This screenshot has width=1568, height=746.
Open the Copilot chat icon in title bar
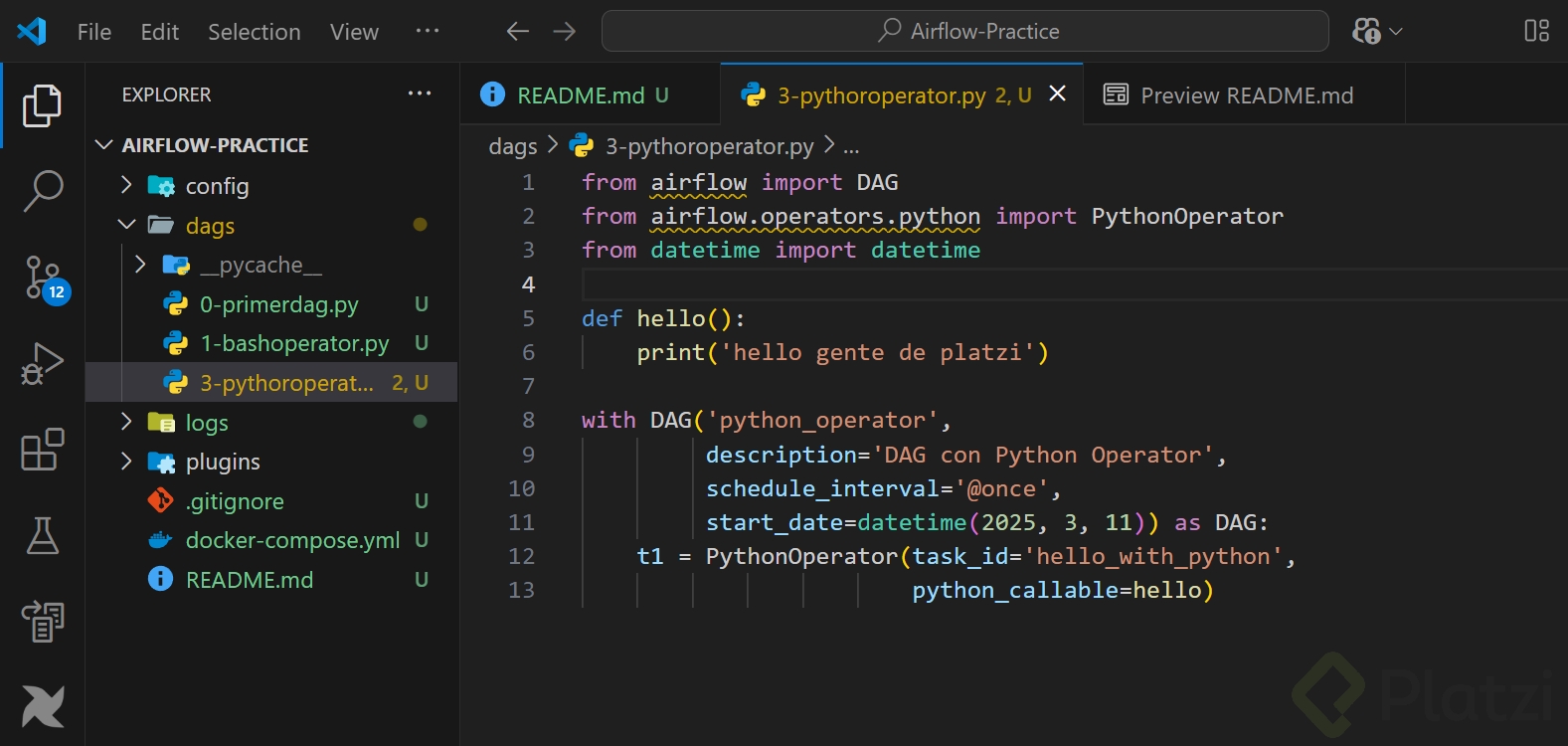tap(1367, 32)
